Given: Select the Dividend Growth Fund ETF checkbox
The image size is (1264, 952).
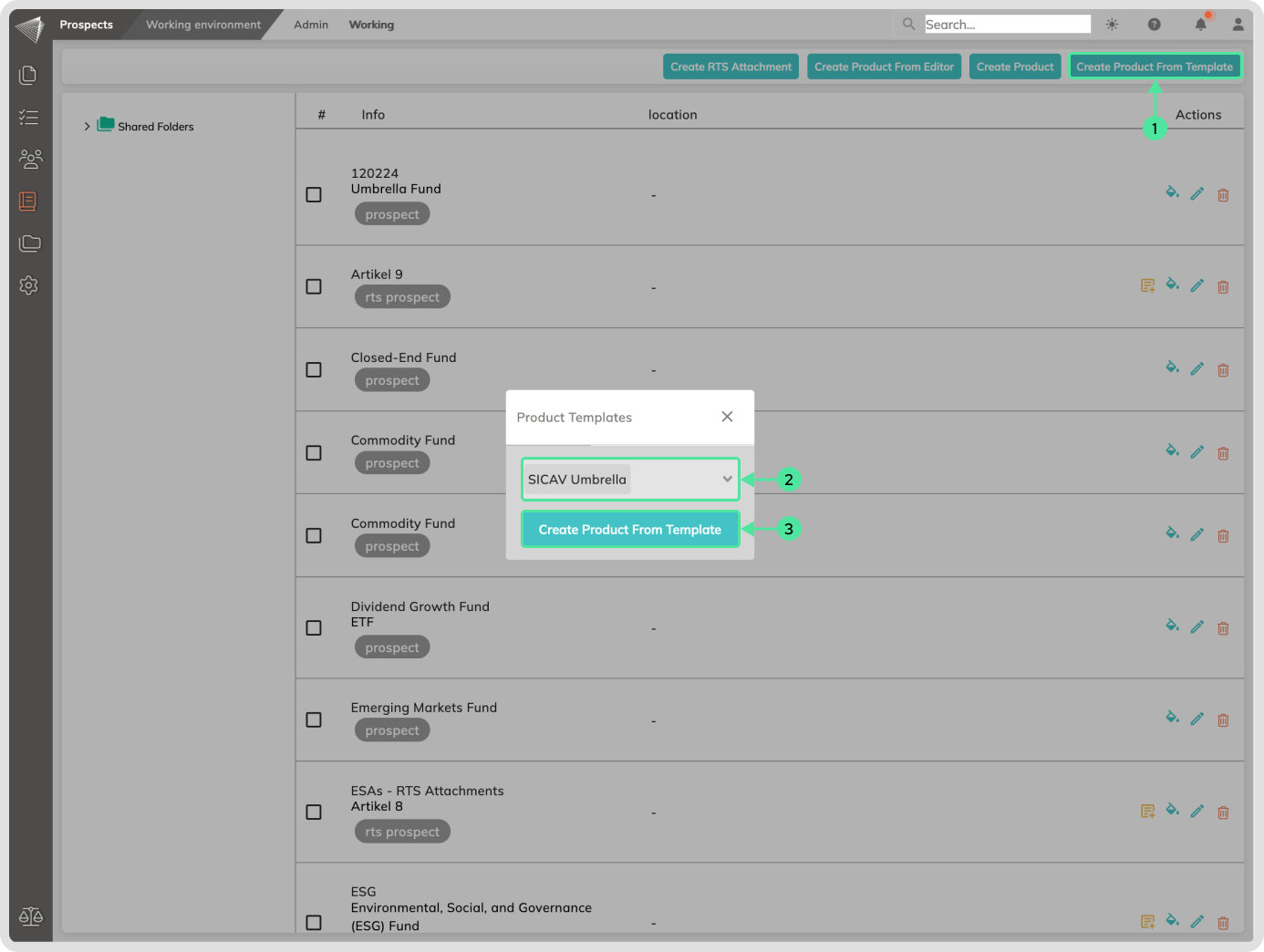Looking at the screenshot, I should point(314,628).
